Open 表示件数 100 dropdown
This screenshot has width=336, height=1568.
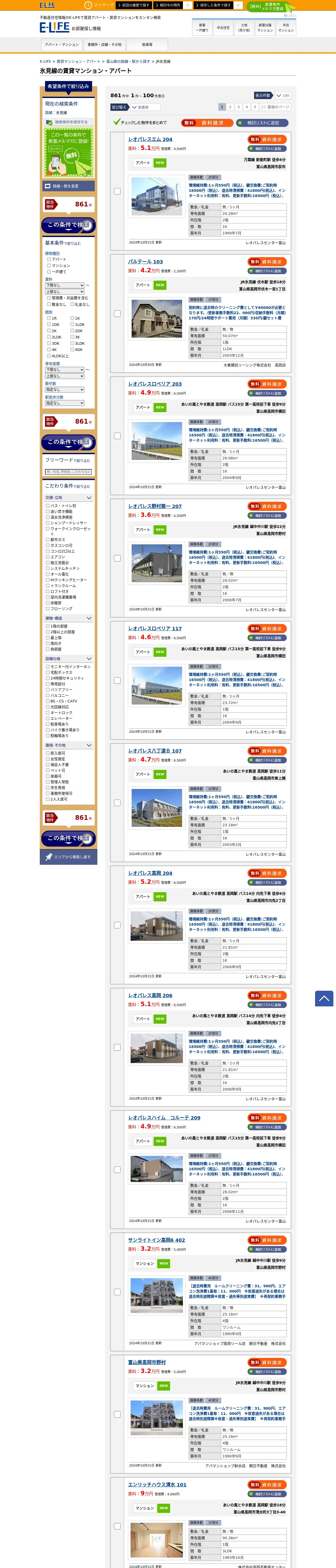282,96
